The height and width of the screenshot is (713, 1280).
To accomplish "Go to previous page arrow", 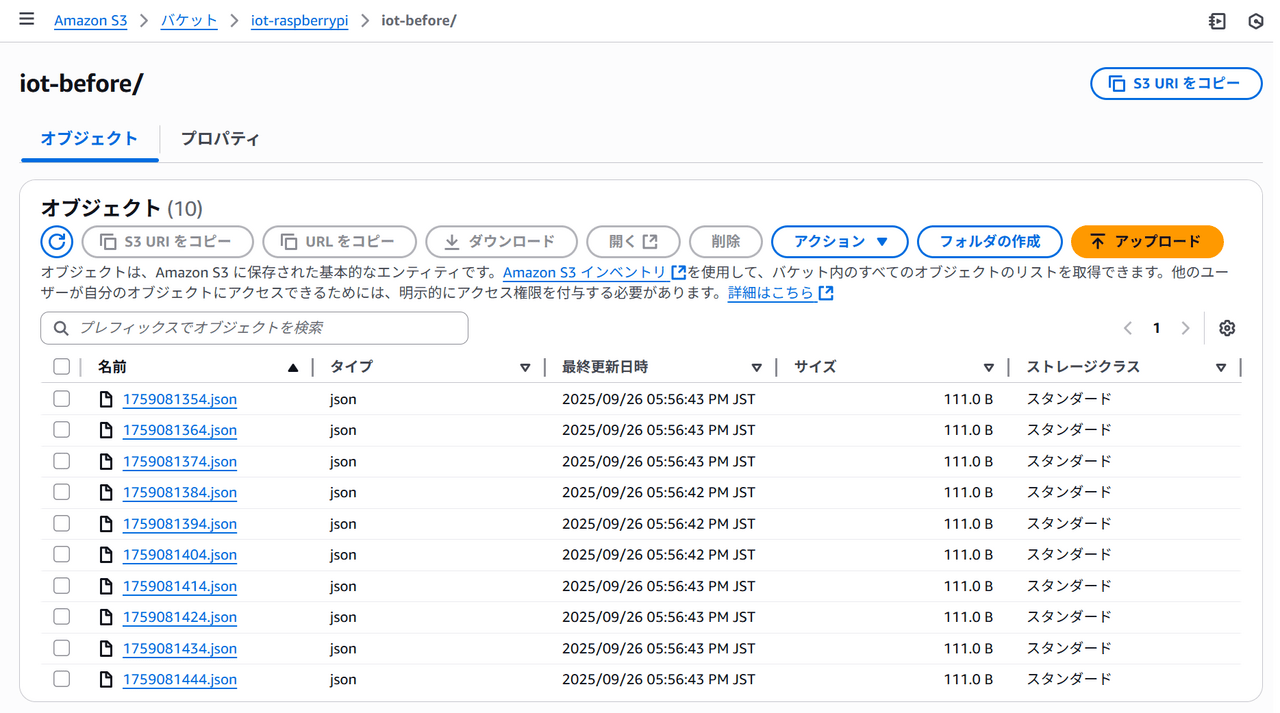I will (1128, 328).
